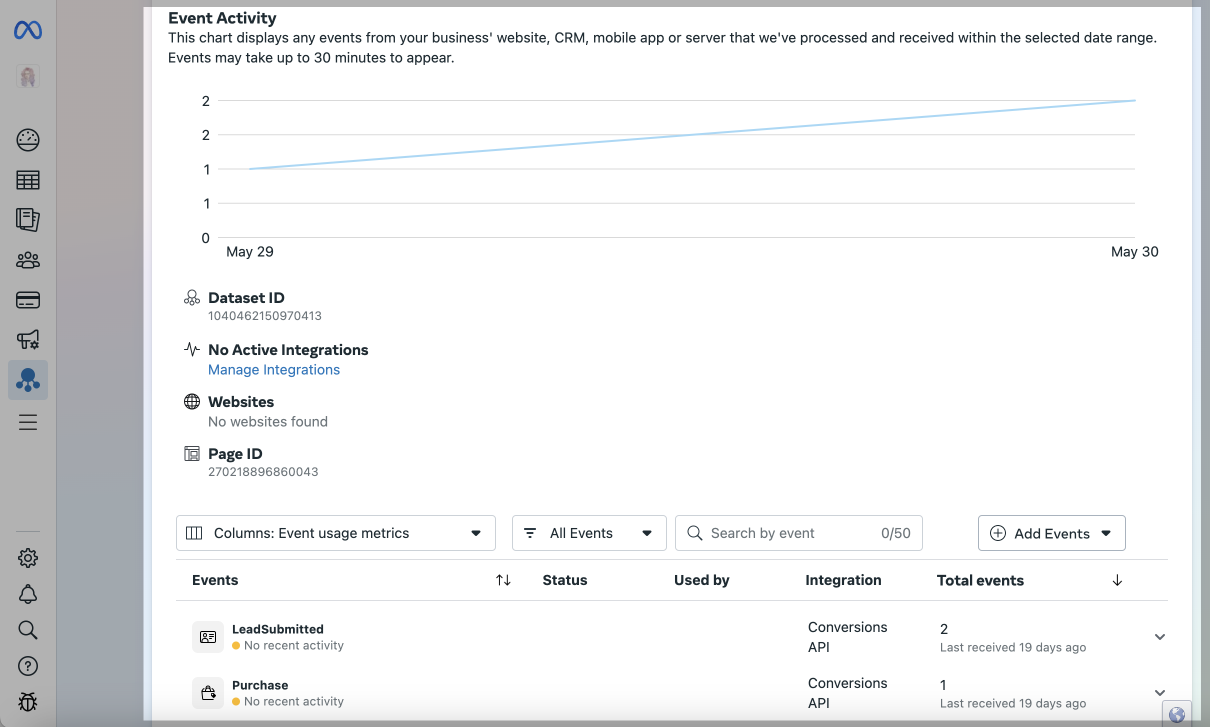Viewport: 1210px width, 727px height.
Task: Open the All Events filter dropdown
Action: click(x=589, y=533)
